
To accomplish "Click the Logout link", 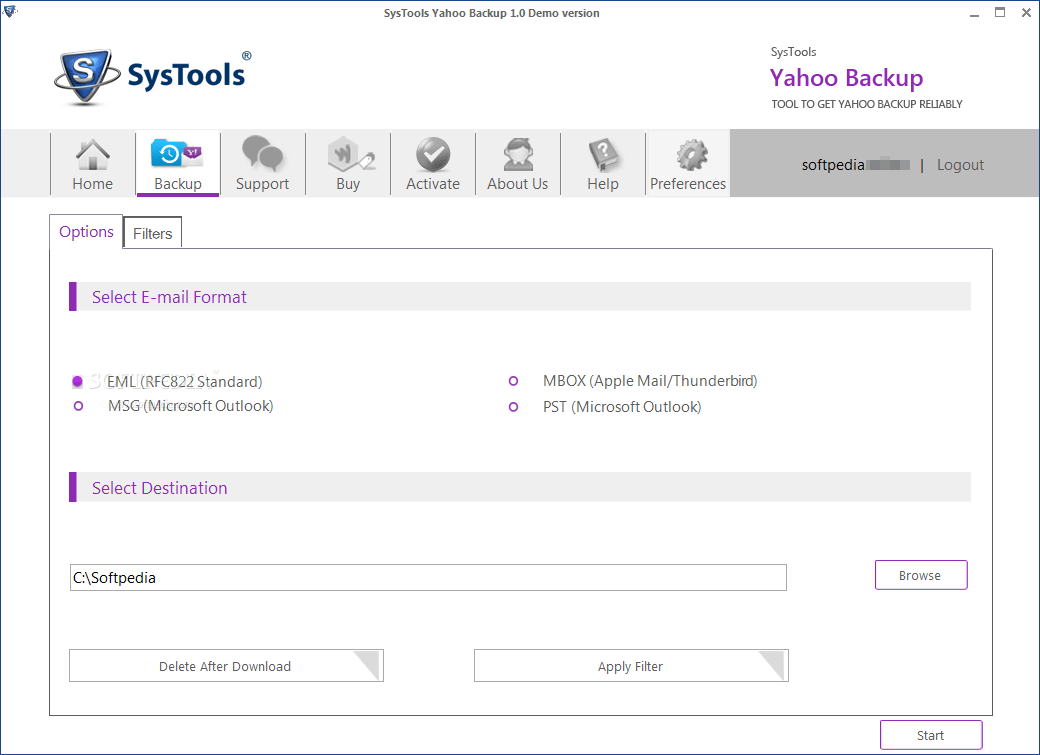I will [x=959, y=164].
